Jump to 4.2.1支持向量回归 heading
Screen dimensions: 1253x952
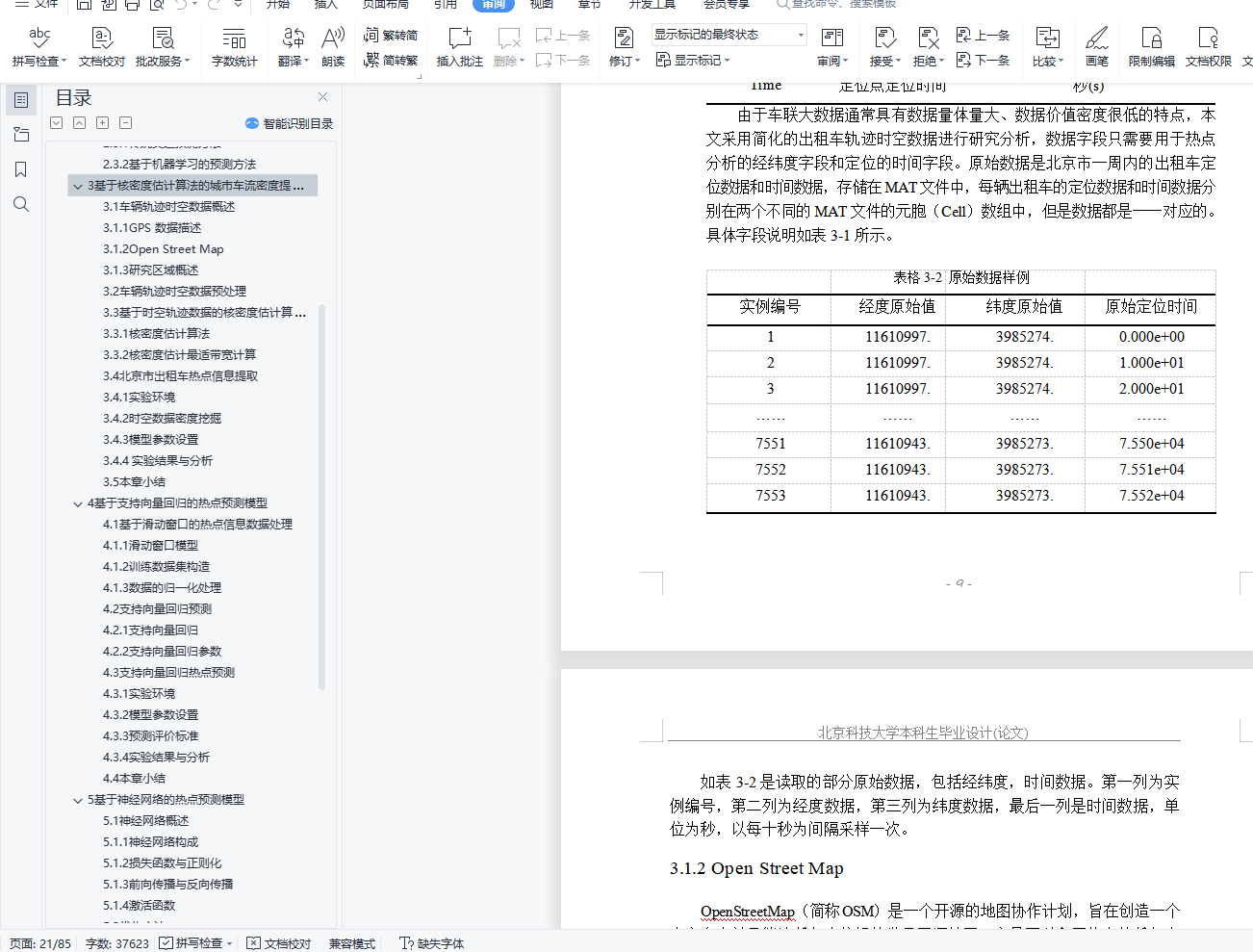[x=150, y=630]
